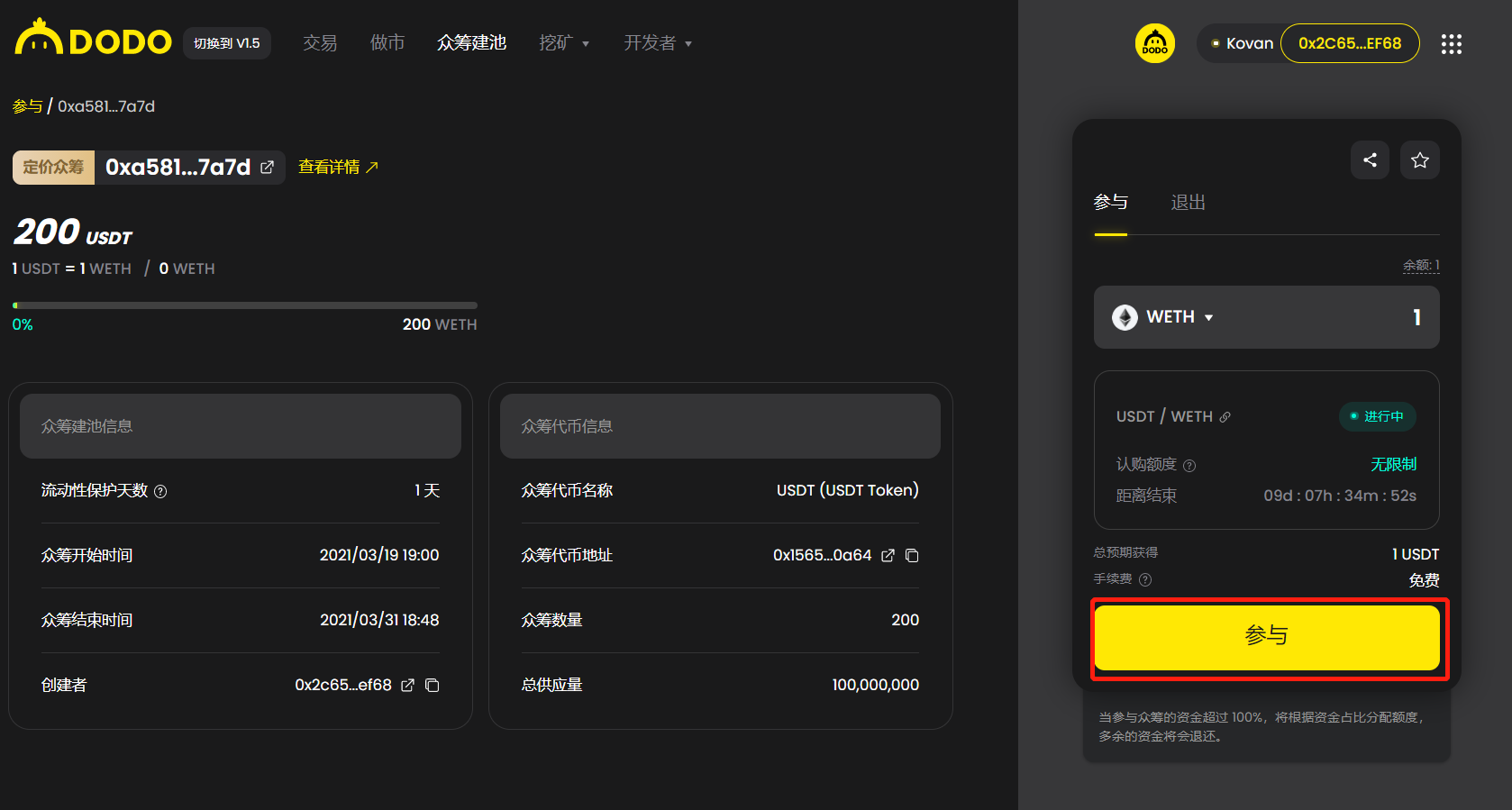This screenshot has width=1512, height=810.
Task: Open wallet address 0x2C65...EF68 button
Action: (x=1350, y=43)
